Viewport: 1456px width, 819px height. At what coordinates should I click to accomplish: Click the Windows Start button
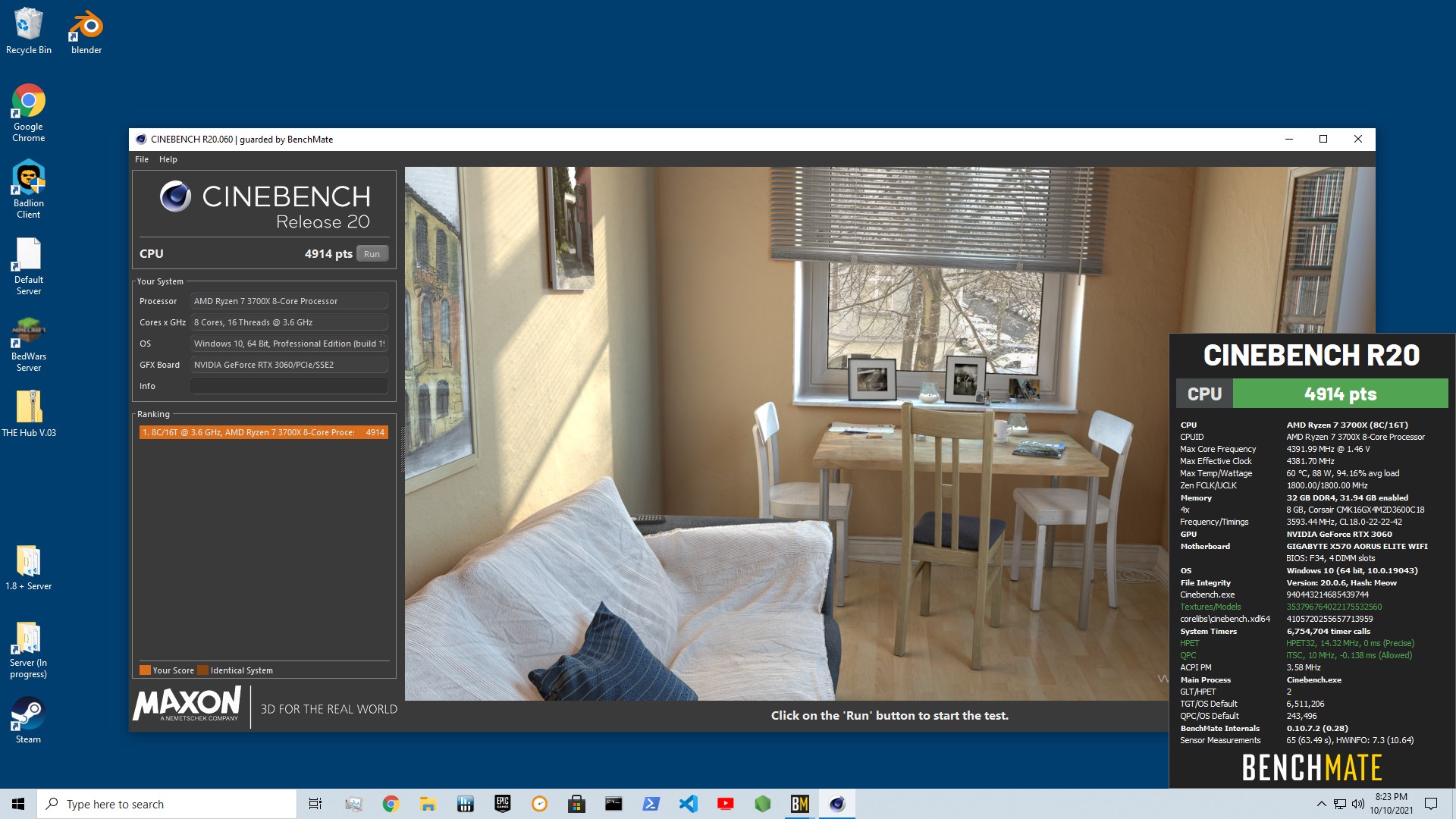click(18, 804)
